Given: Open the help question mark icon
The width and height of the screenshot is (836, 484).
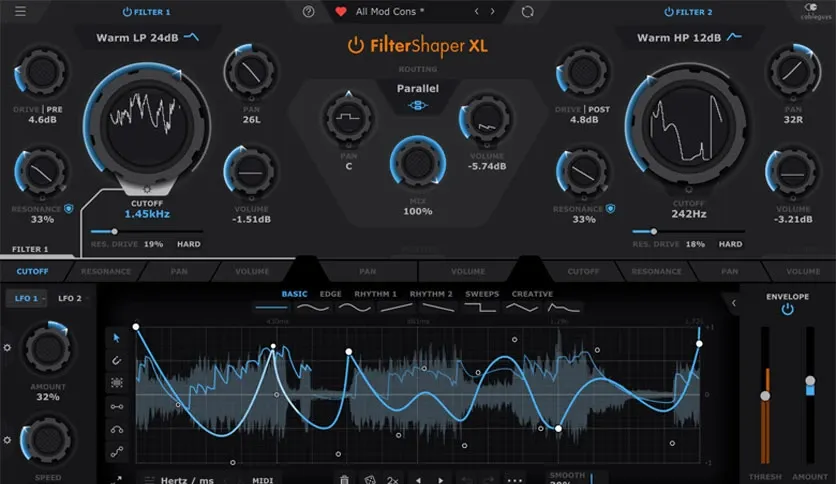Looking at the screenshot, I should 308,11.
